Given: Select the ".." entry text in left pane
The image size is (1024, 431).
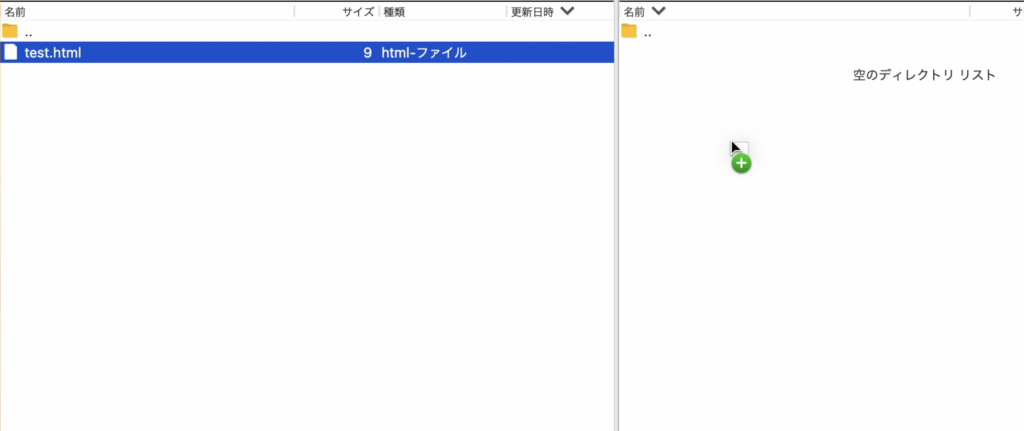Looking at the screenshot, I should pyautogui.click(x=29, y=32).
